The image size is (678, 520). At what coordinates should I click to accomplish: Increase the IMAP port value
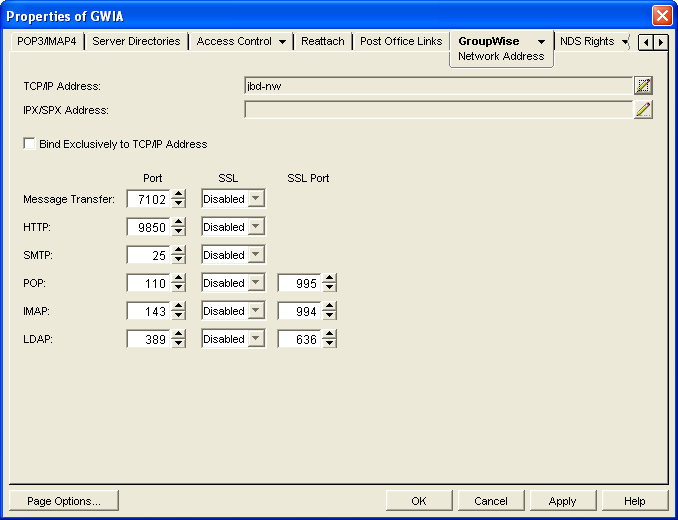point(178,306)
